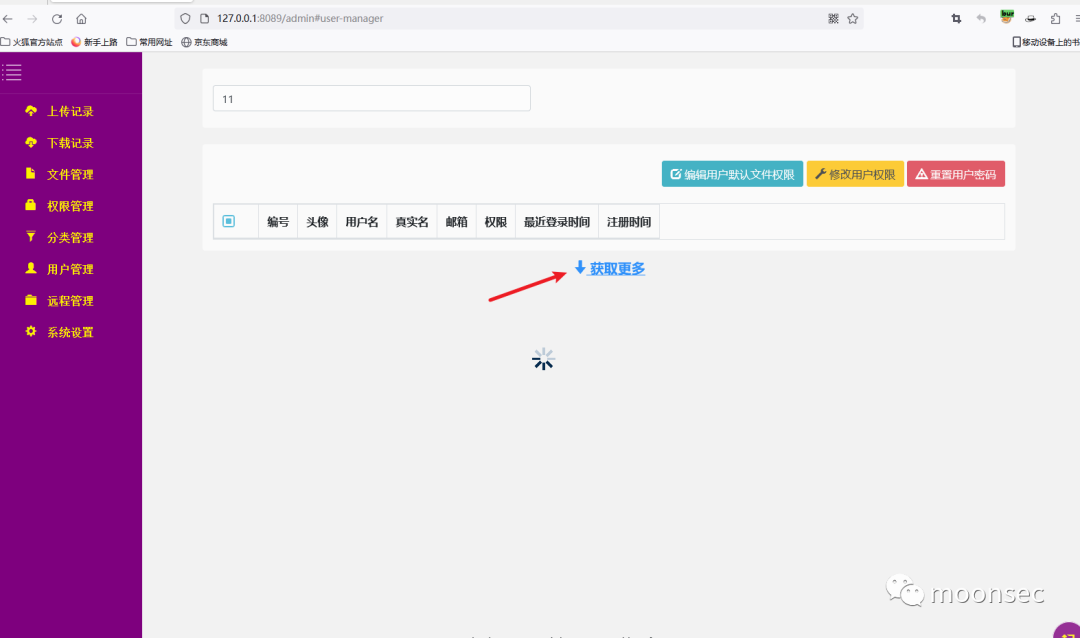
Task: Click the 最近登录时间 column header
Action: [557, 222]
